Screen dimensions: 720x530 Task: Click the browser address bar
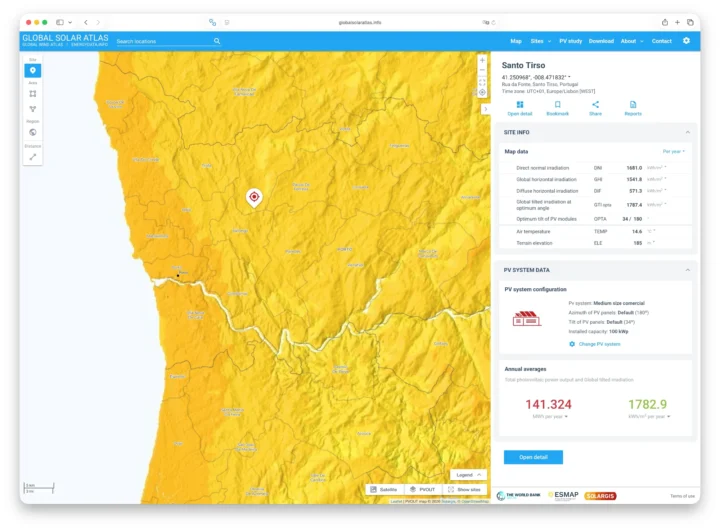tap(360, 22)
